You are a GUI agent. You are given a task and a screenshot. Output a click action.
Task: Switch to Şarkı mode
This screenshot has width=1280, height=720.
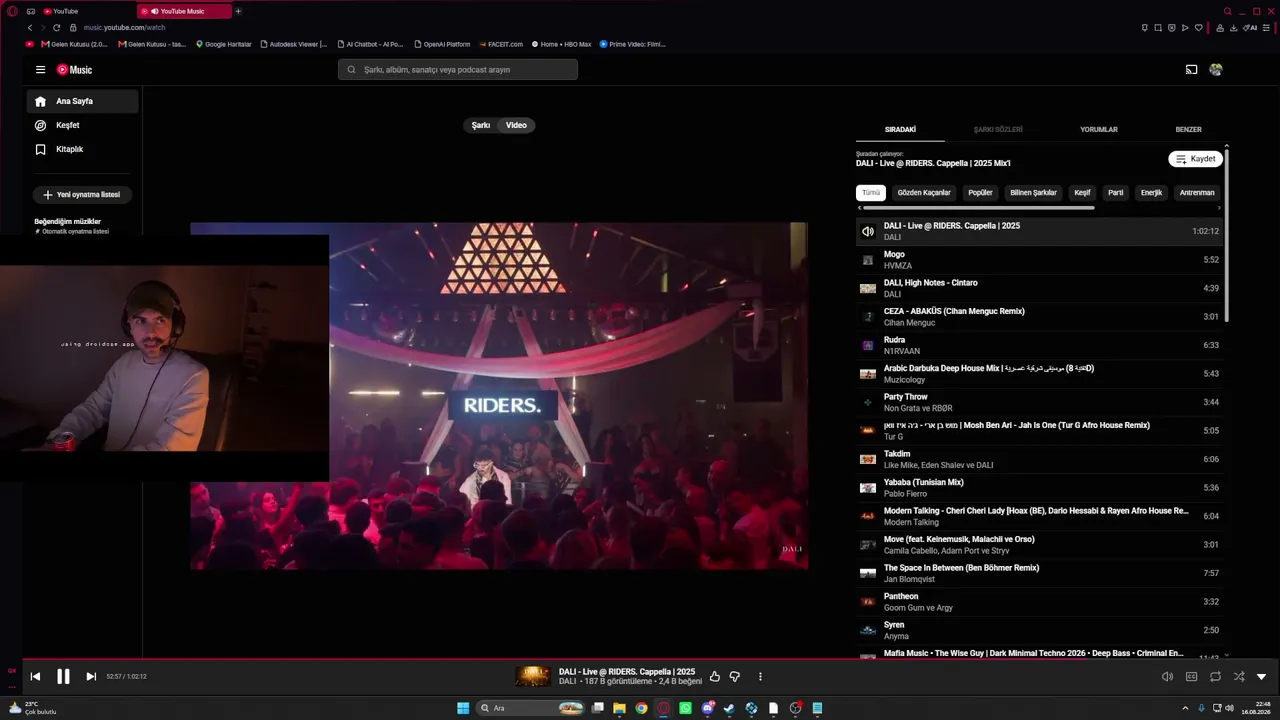click(481, 125)
